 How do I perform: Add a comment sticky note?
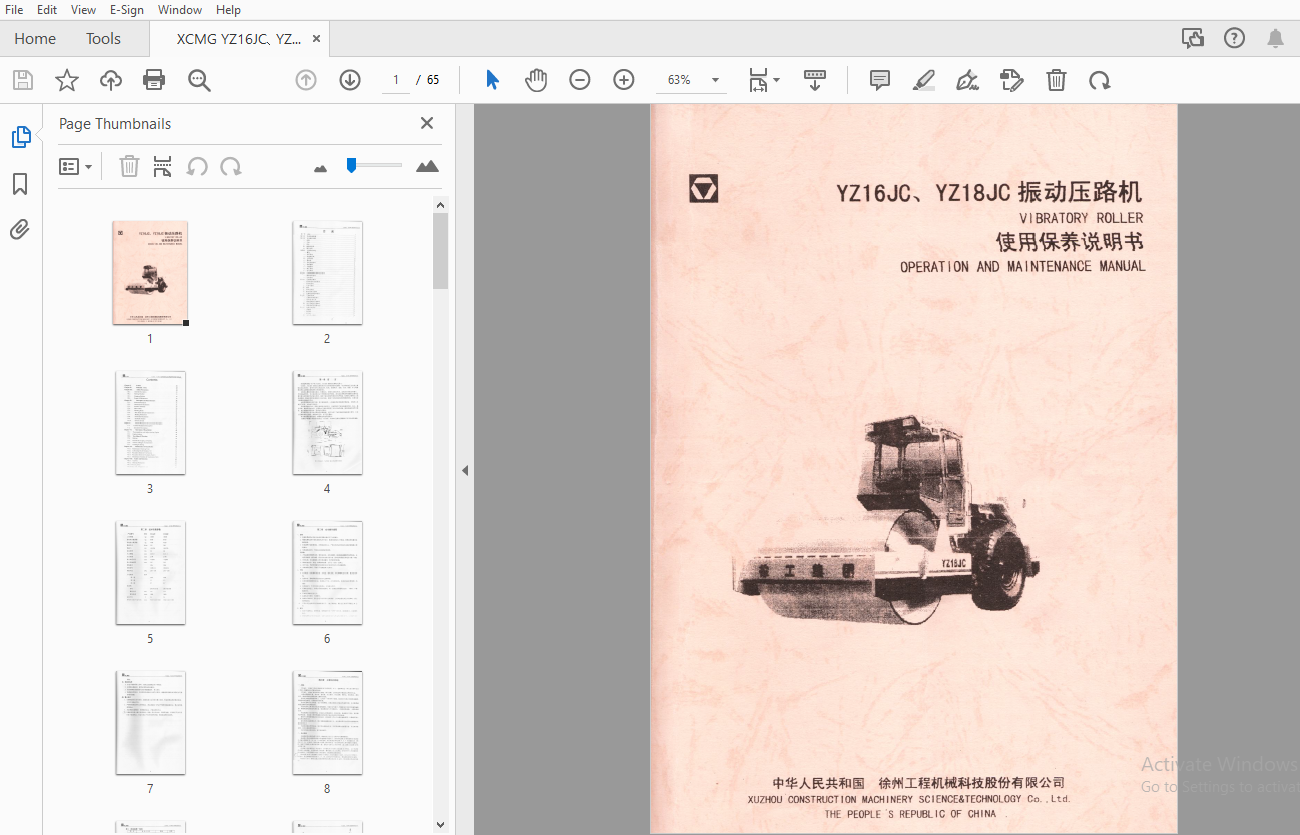click(x=880, y=80)
